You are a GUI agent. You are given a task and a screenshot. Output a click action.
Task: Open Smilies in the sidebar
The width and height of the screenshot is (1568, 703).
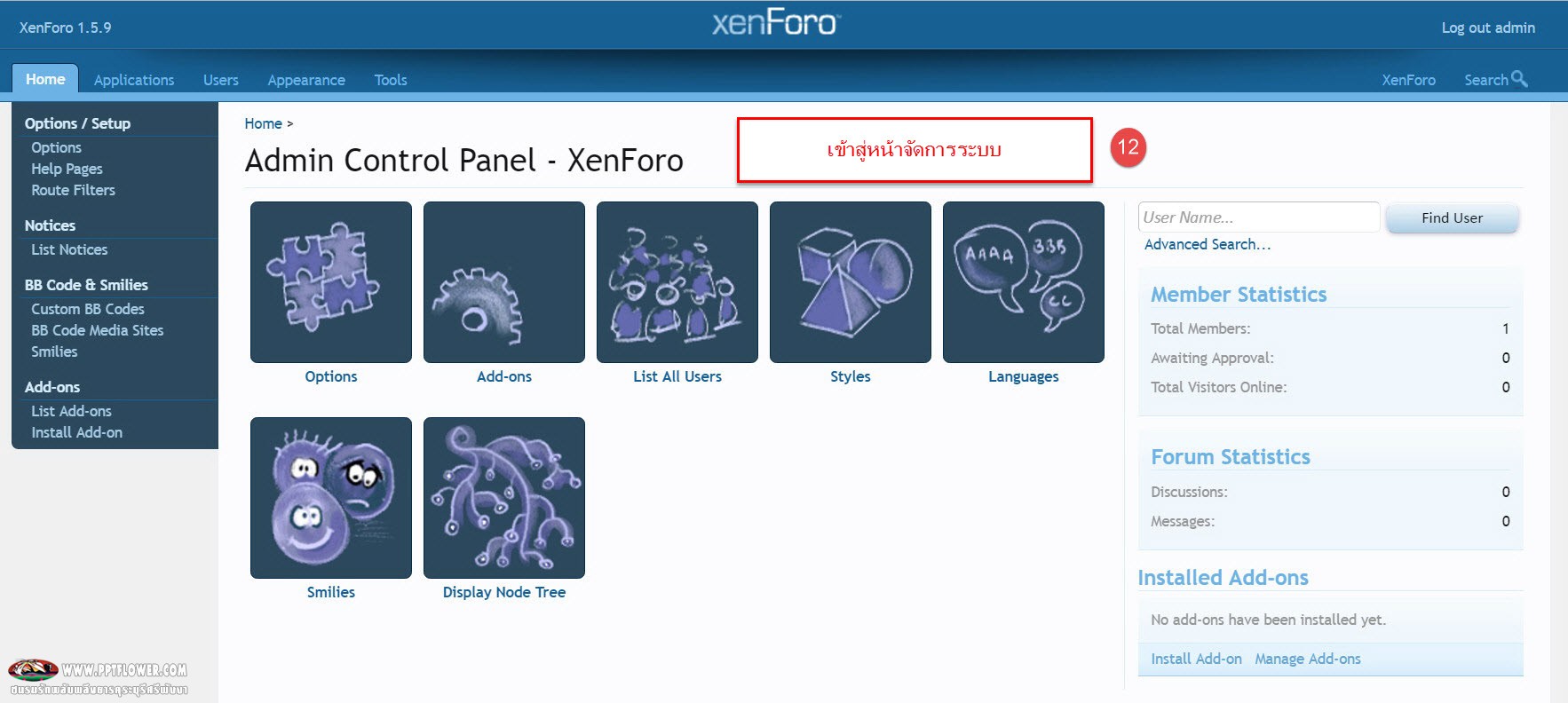pyautogui.click(x=54, y=351)
